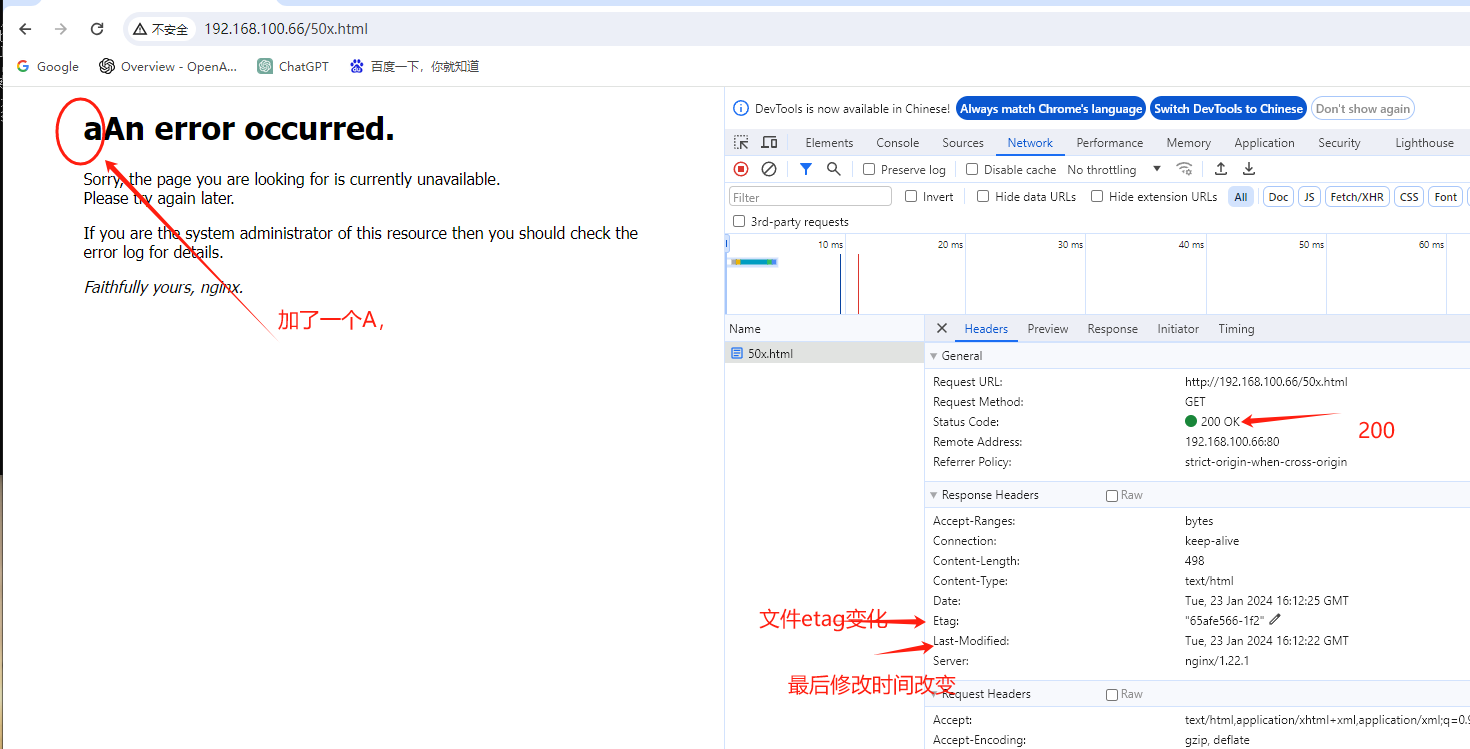This screenshot has width=1470, height=749.
Task: Click Switch DevTools to Chinese button
Action: coord(1229,108)
